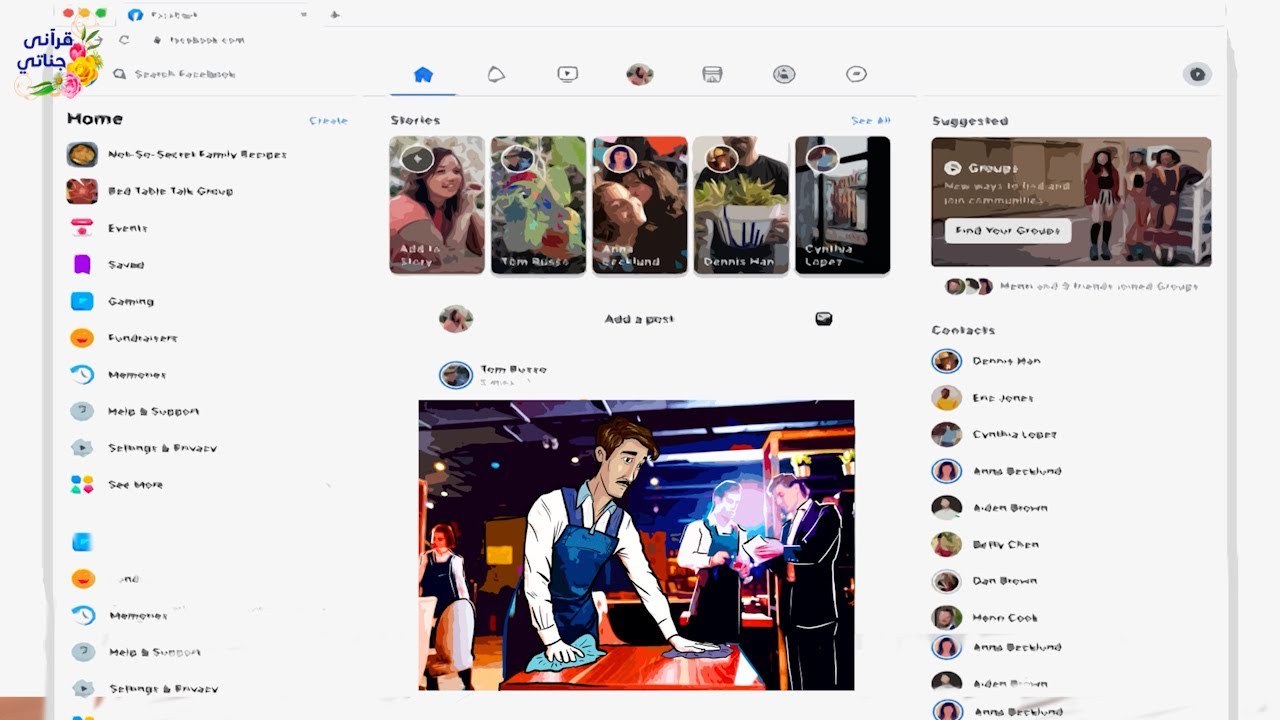The image size is (1280, 720).
Task: Open Cynthia Lopez in Contacts
Action: tap(995, 434)
